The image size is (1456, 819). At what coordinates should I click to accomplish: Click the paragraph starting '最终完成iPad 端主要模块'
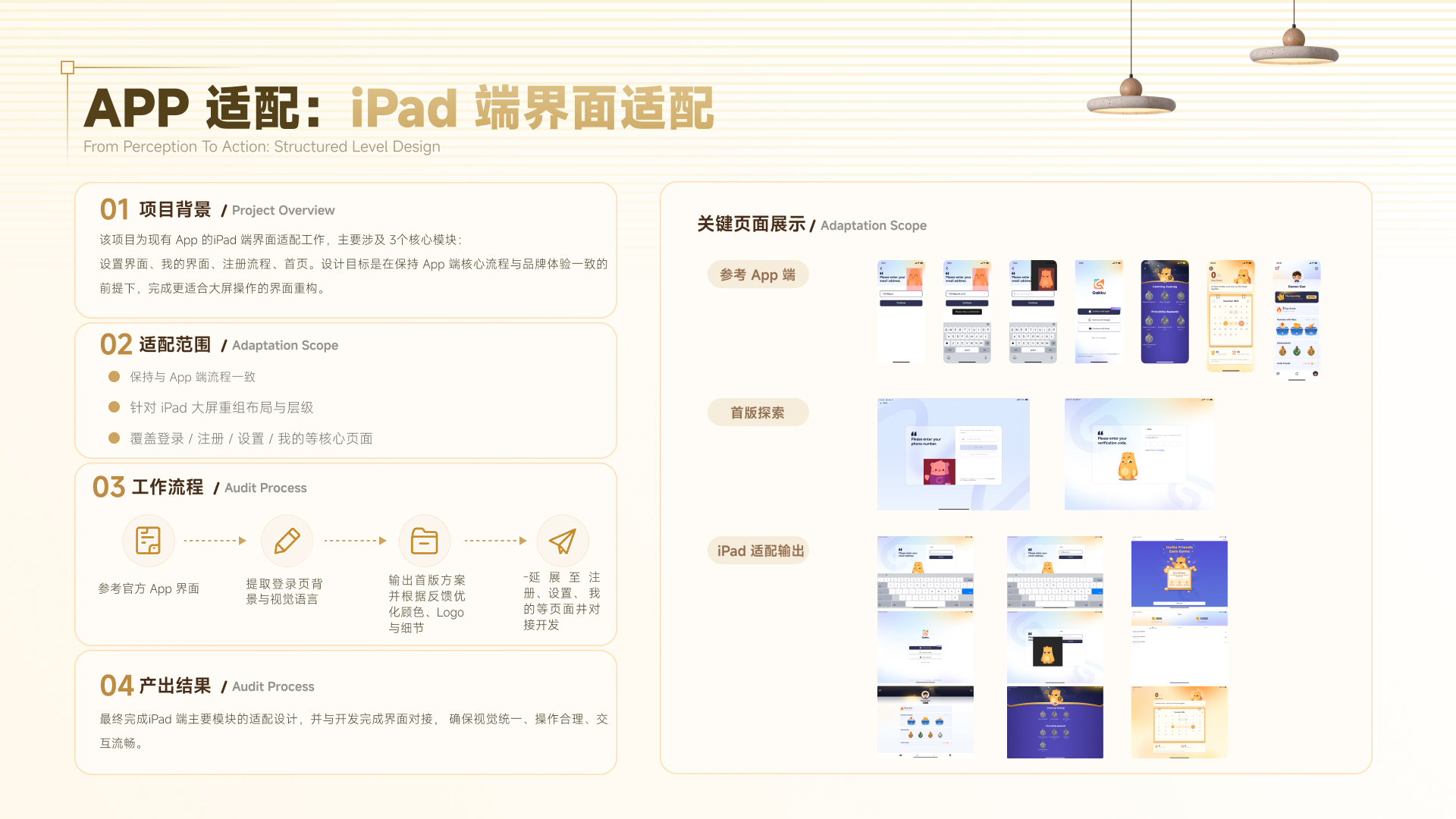pyautogui.click(x=353, y=731)
